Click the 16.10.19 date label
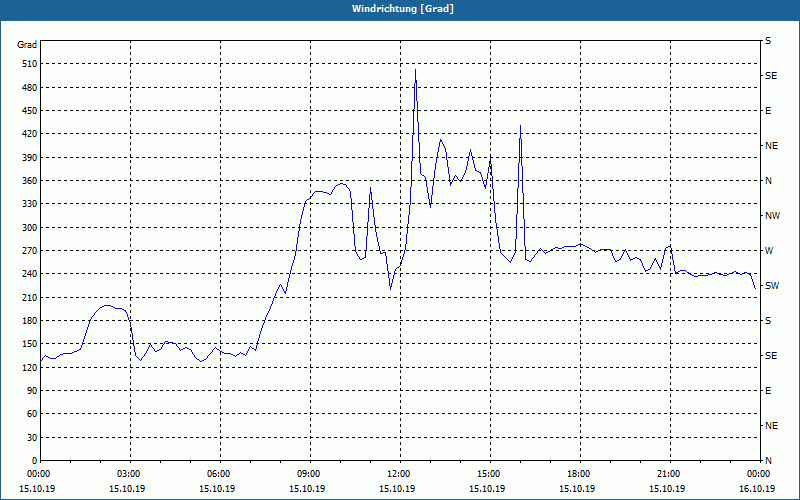 (x=757, y=489)
